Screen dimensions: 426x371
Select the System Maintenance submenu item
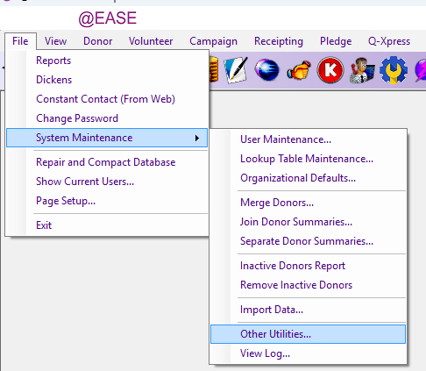click(x=107, y=138)
